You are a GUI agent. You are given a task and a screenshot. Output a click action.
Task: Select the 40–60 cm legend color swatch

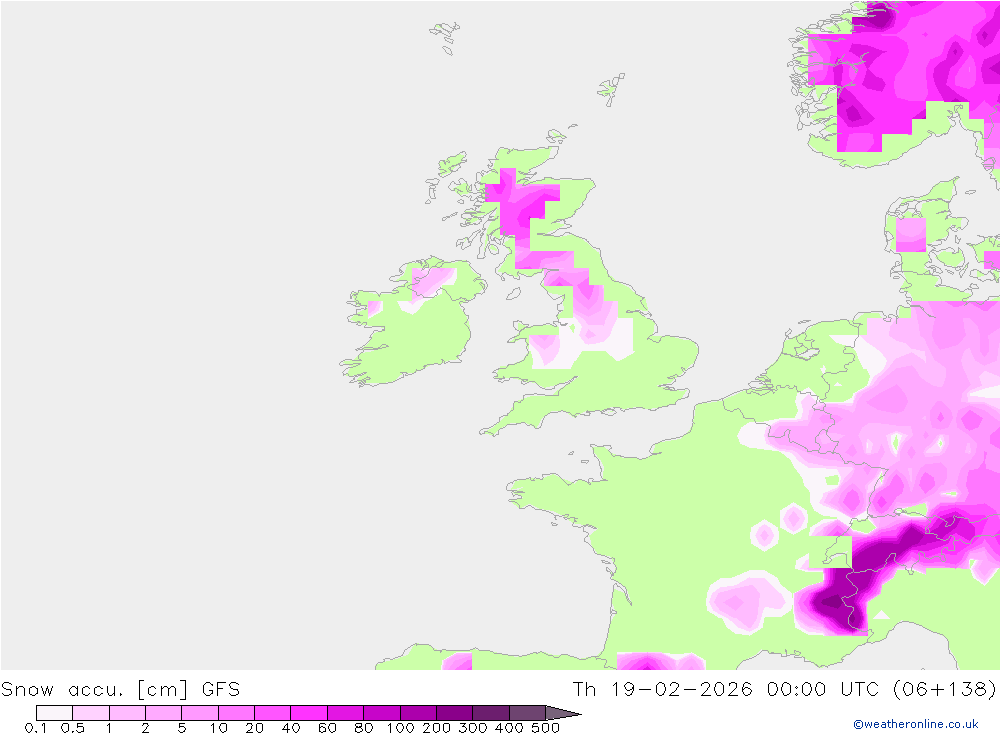tap(309, 713)
